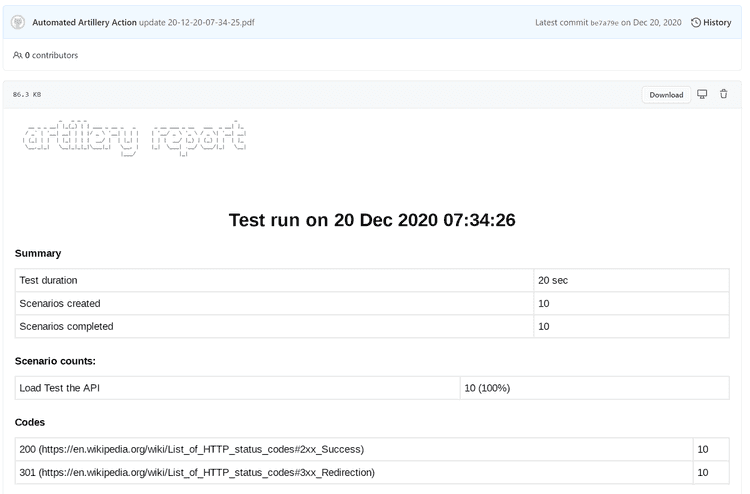Screen dimensions: 750x494
Task: Delete this file with trash icon
Action: [x=724, y=94]
